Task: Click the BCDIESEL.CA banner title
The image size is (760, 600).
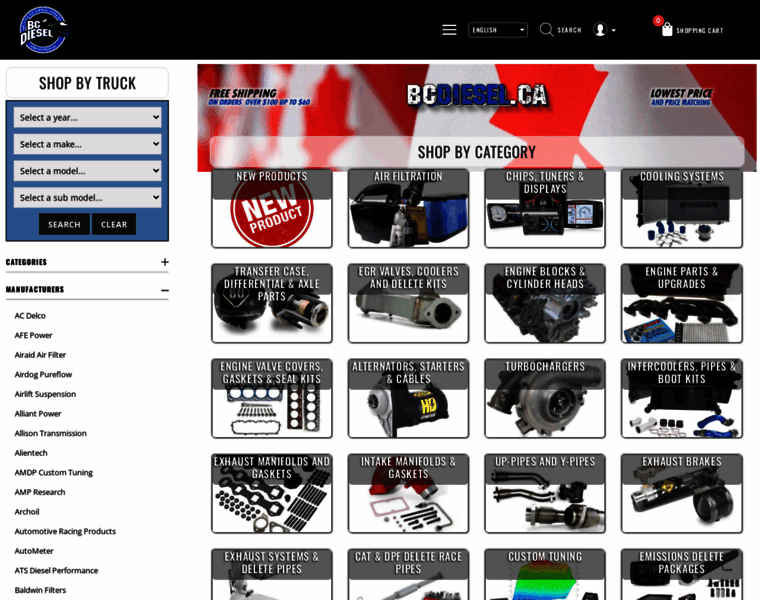Action: click(x=477, y=95)
